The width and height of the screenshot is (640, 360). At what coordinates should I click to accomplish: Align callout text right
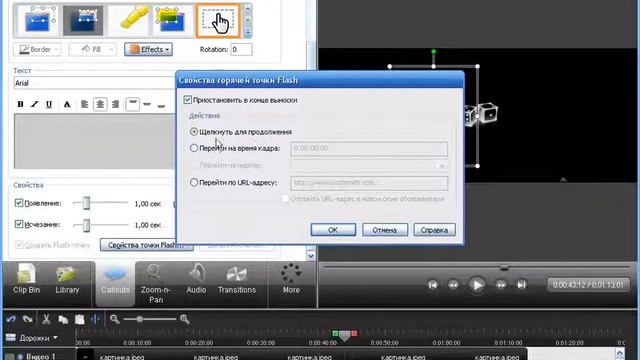point(116,104)
